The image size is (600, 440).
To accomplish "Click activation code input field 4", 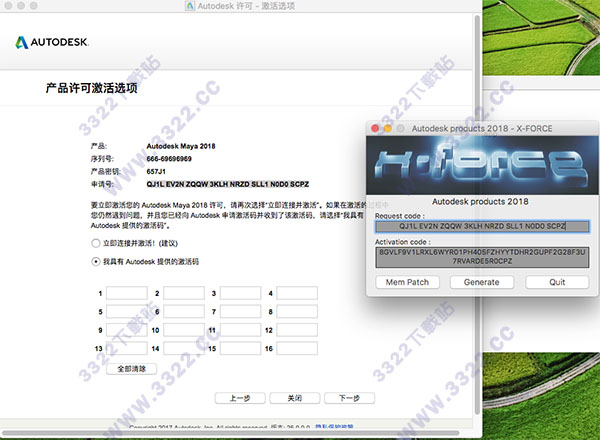I will pyautogui.click(x=297, y=293).
